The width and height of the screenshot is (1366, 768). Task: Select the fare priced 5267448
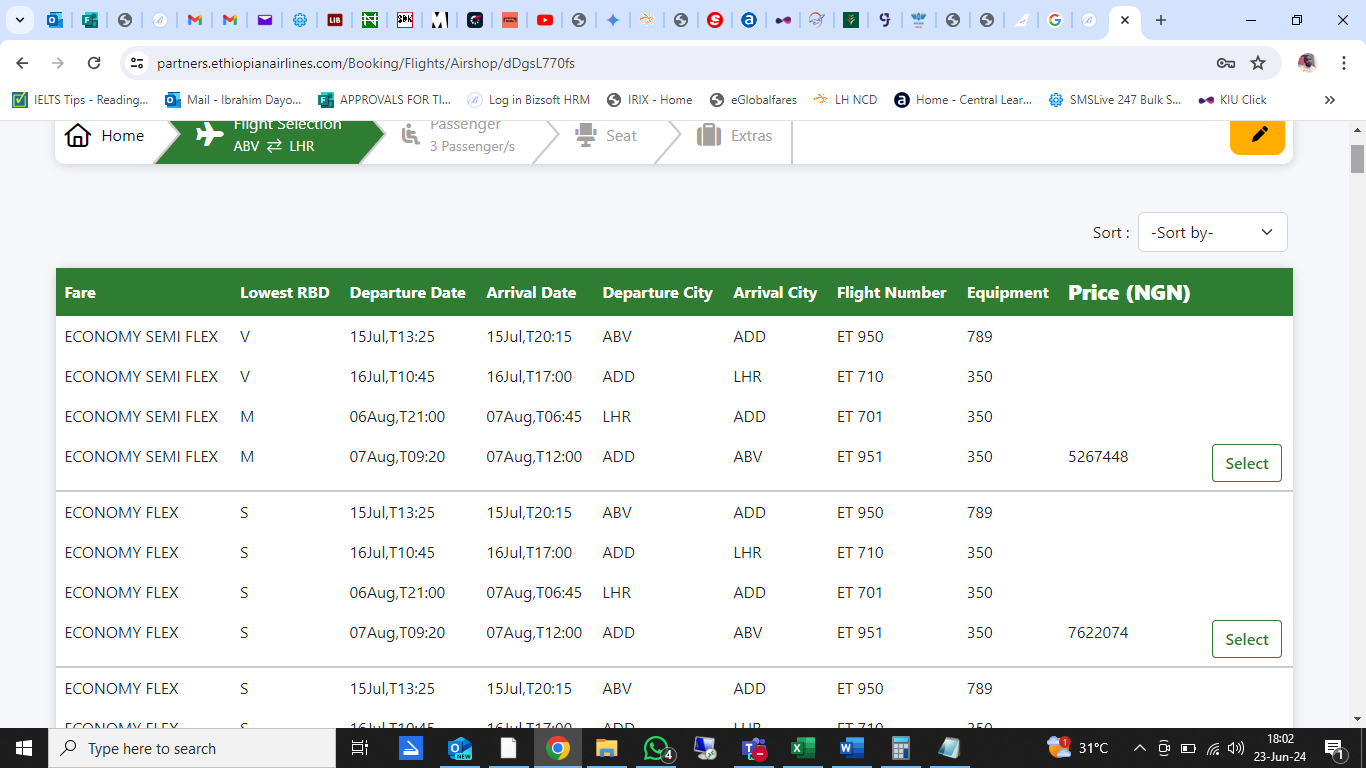point(1246,463)
